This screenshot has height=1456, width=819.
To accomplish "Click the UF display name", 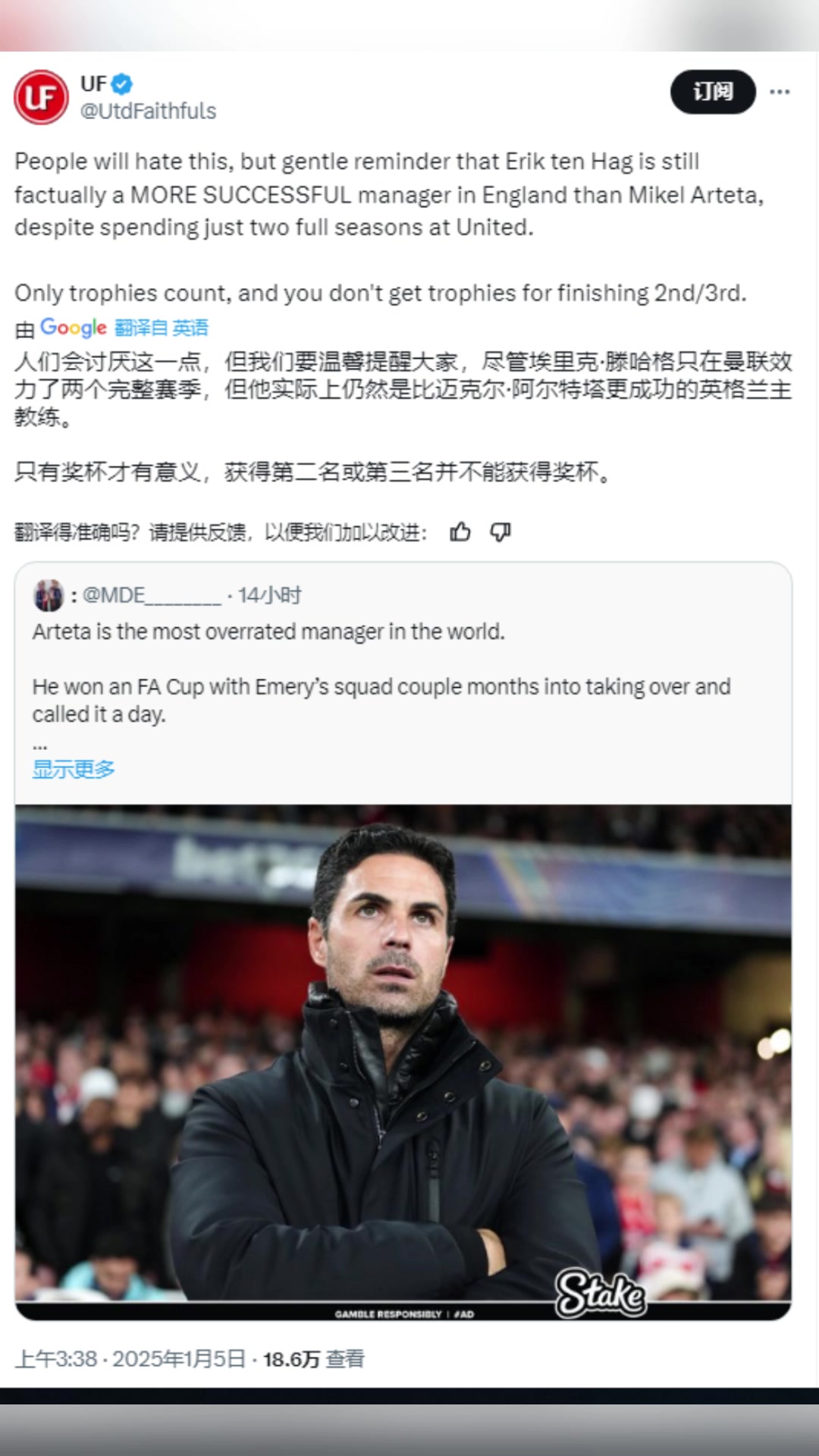I will 94,83.
